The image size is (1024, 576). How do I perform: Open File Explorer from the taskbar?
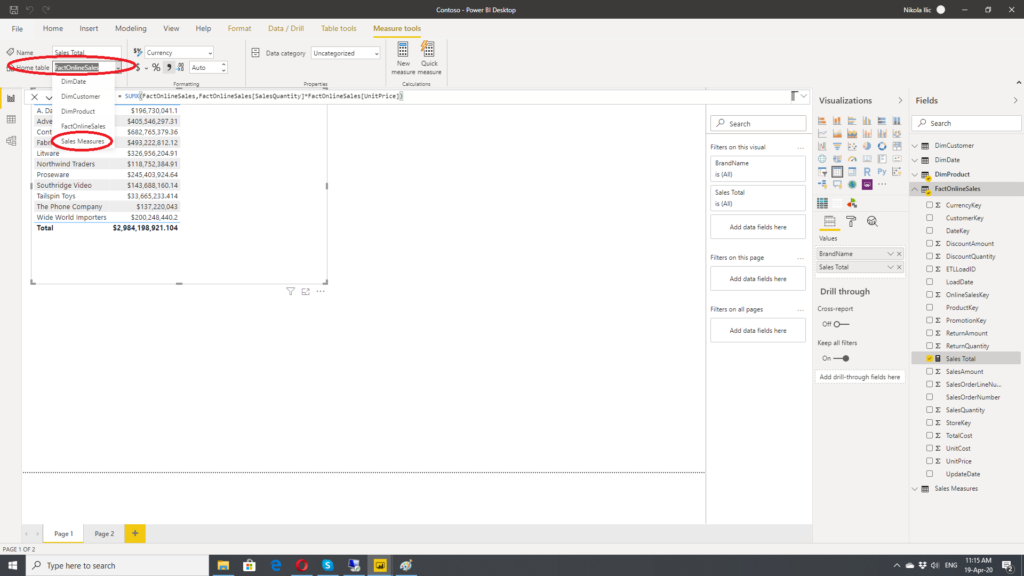(x=223, y=566)
